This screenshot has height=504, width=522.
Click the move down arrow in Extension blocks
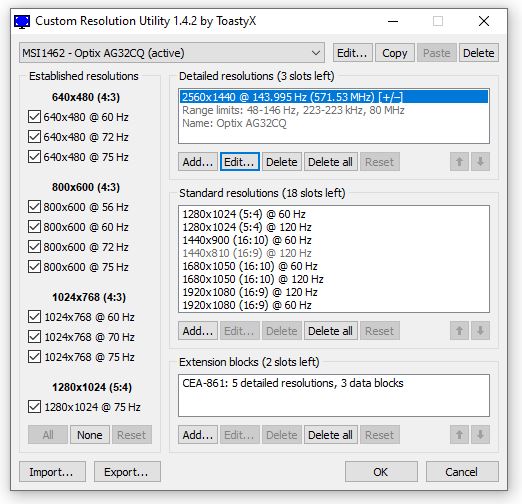(x=480, y=435)
